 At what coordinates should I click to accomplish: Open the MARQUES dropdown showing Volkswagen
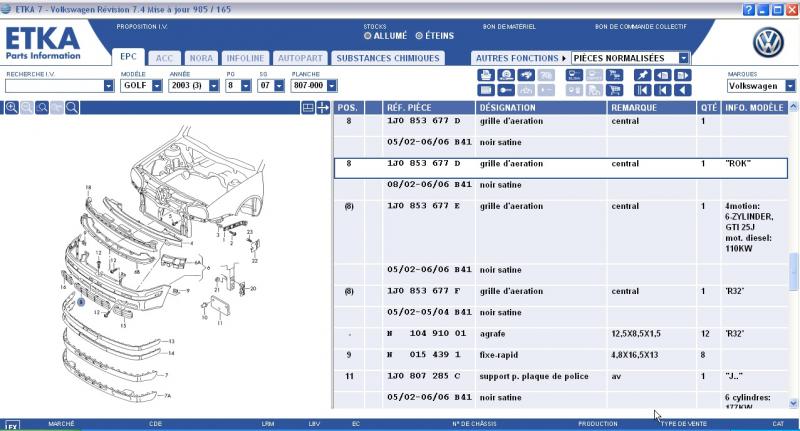tap(790, 86)
